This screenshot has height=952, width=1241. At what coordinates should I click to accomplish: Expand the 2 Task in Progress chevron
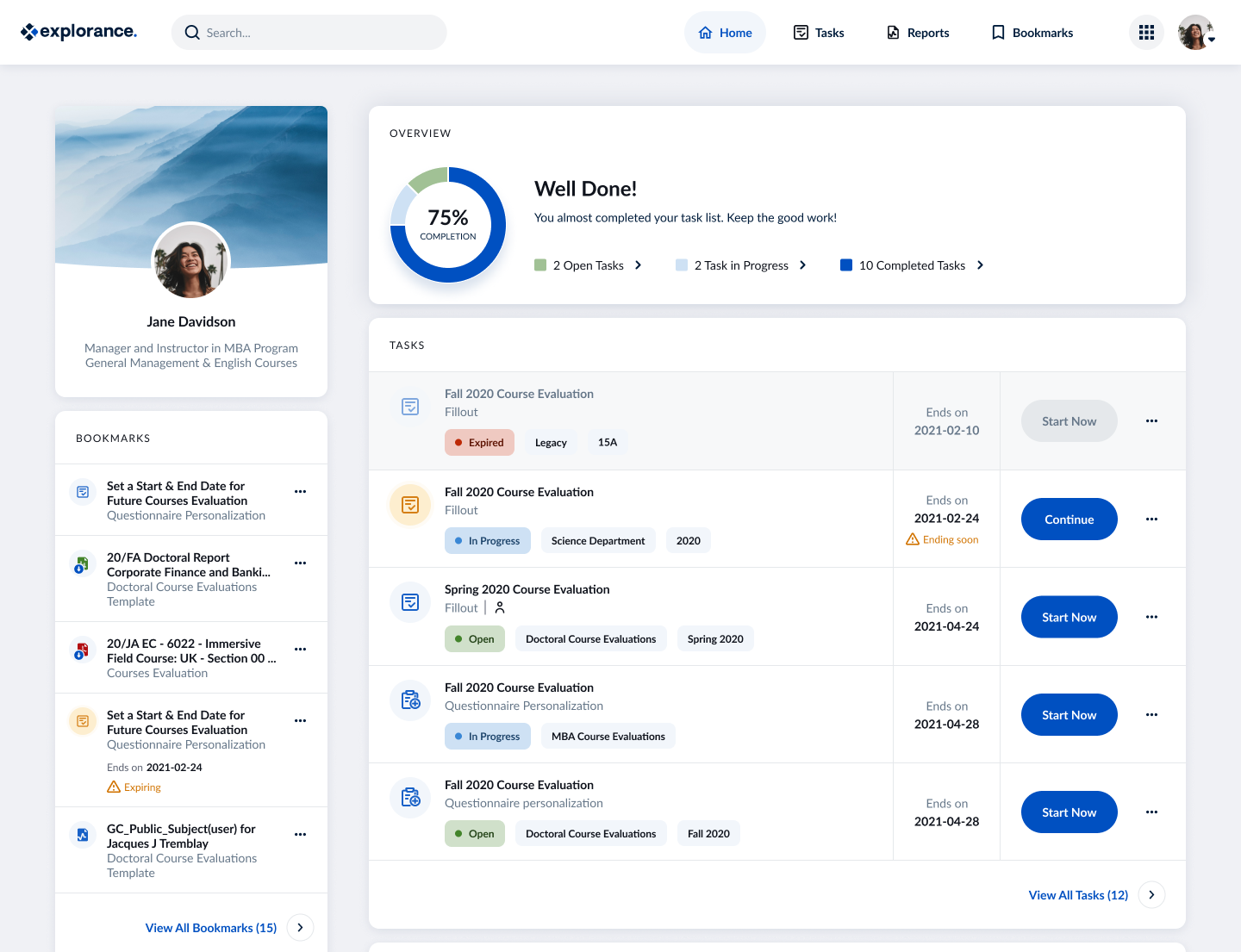tap(803, 265)
